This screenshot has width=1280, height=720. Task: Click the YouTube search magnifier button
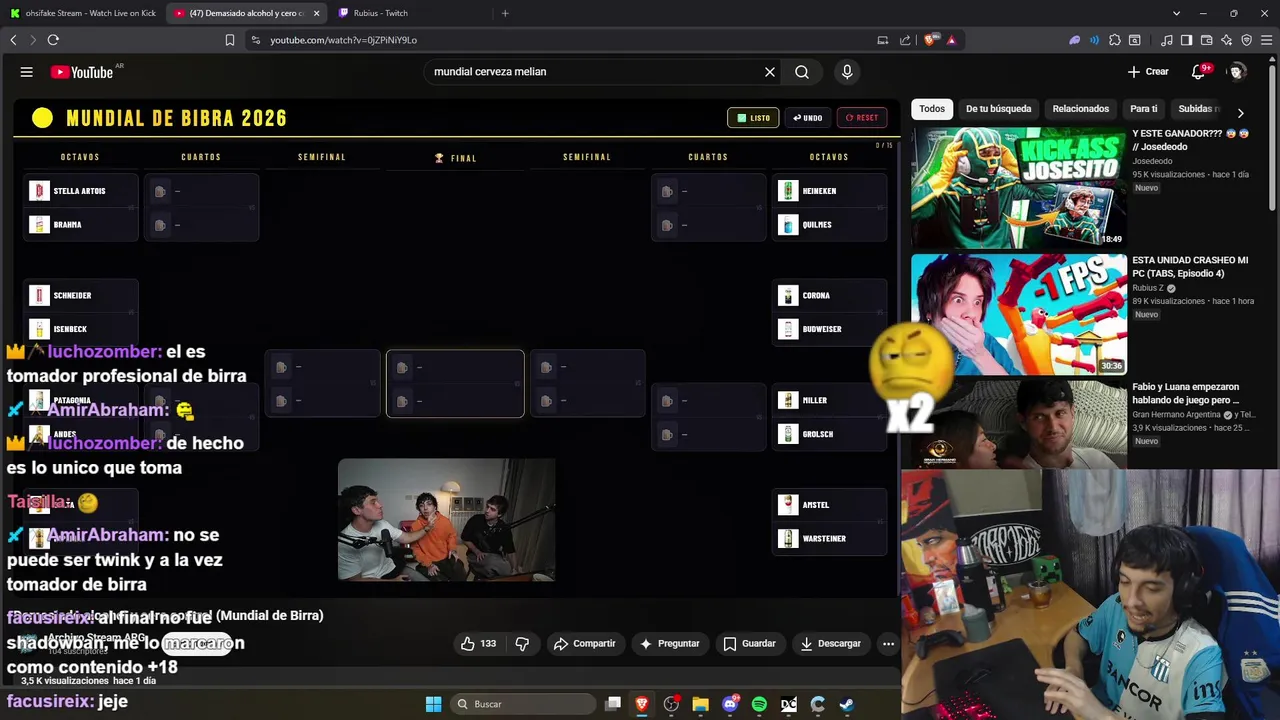coord(802,72)
